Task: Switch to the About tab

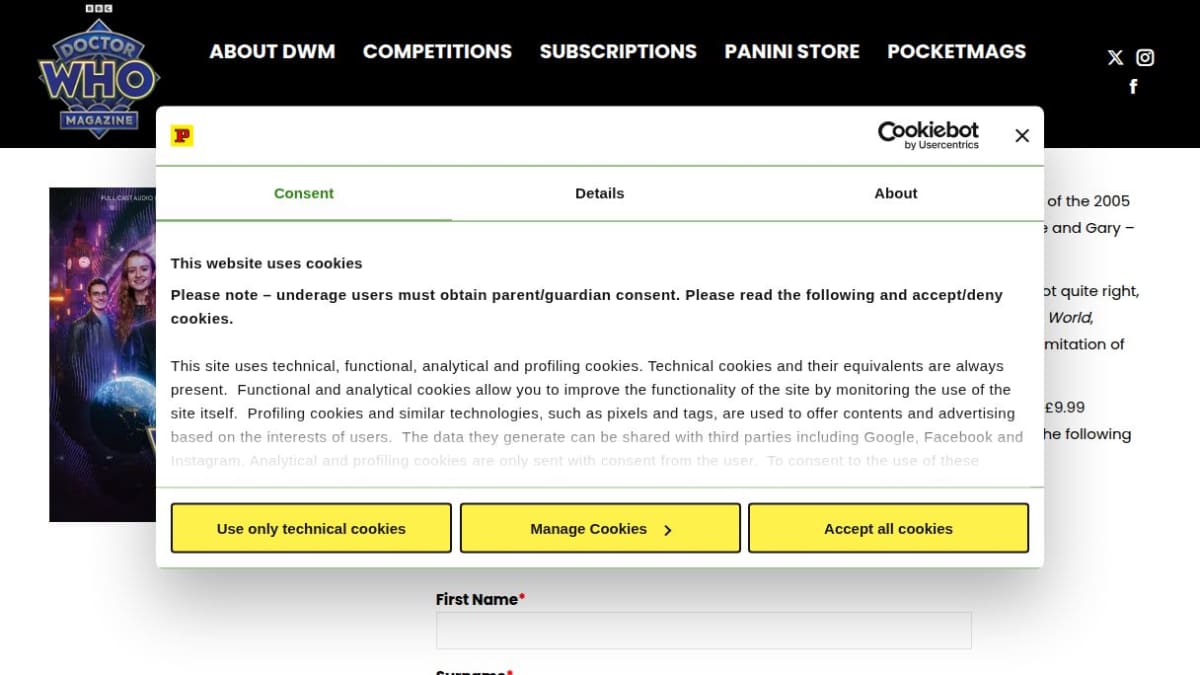Action: coord(896,193)
